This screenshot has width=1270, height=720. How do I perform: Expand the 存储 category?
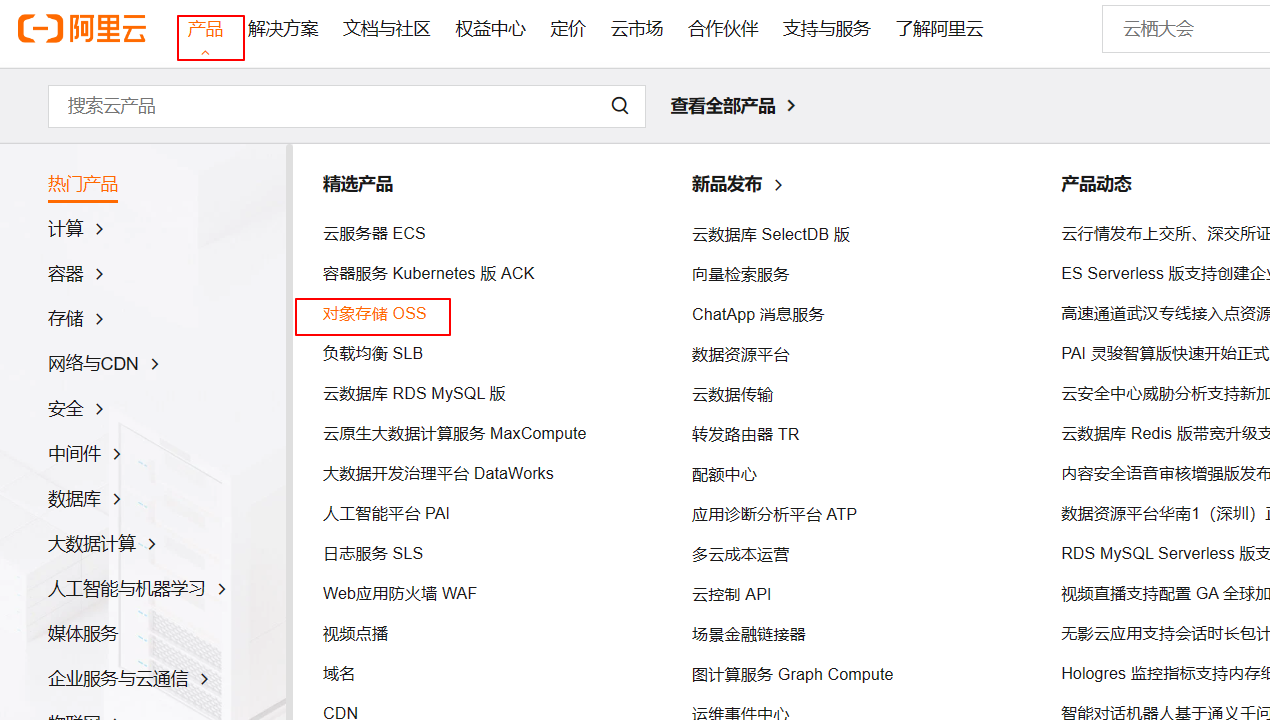[x=76, y=319]
